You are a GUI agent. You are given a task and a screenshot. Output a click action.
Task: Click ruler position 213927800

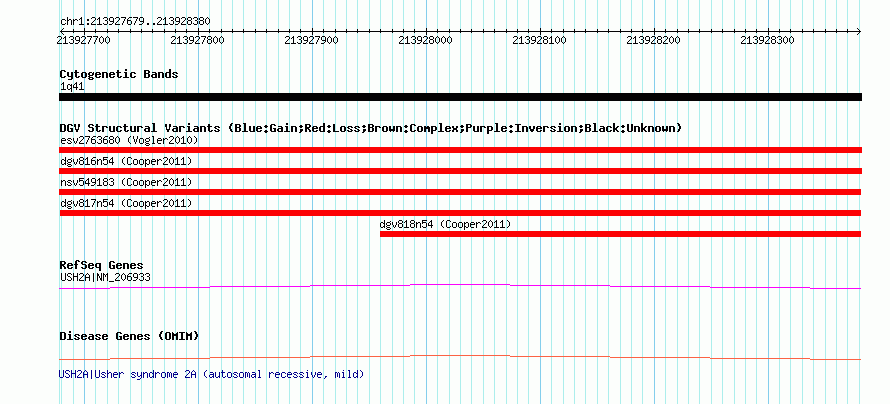(198, 40)
